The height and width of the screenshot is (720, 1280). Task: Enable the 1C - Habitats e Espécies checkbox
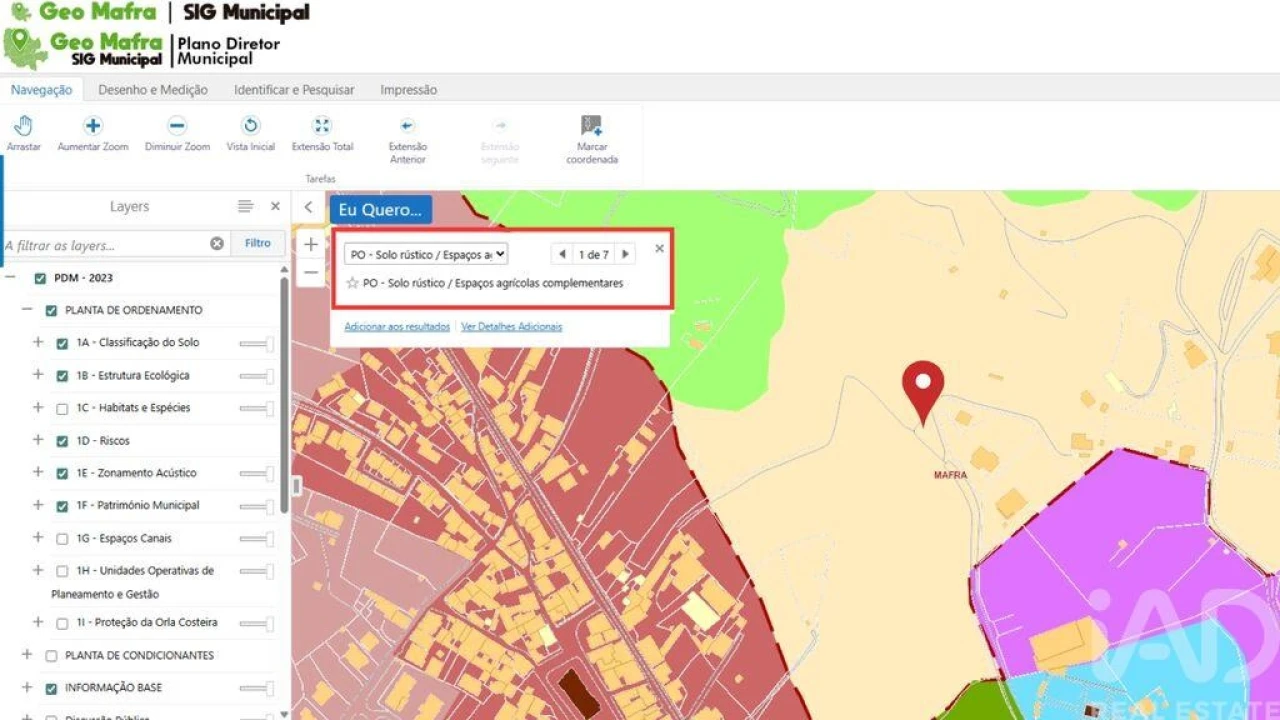click(62, 409)
